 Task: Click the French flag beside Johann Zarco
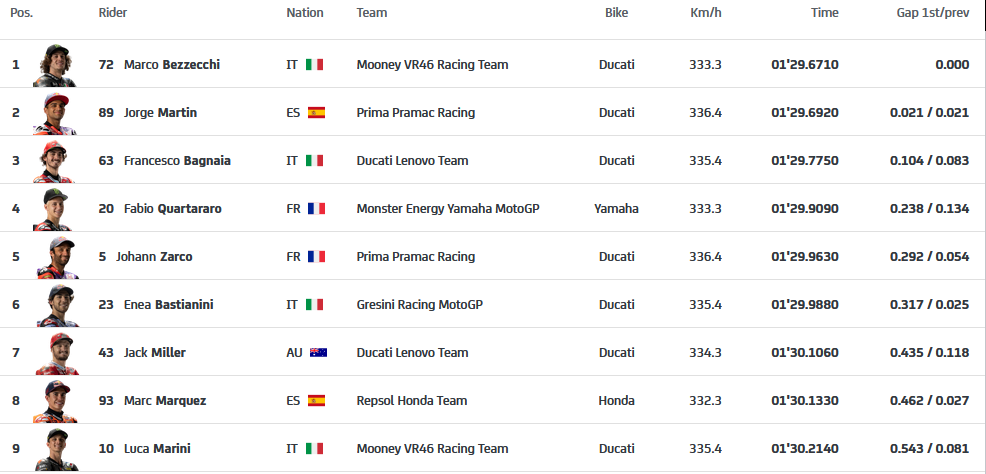click(316, 256)
